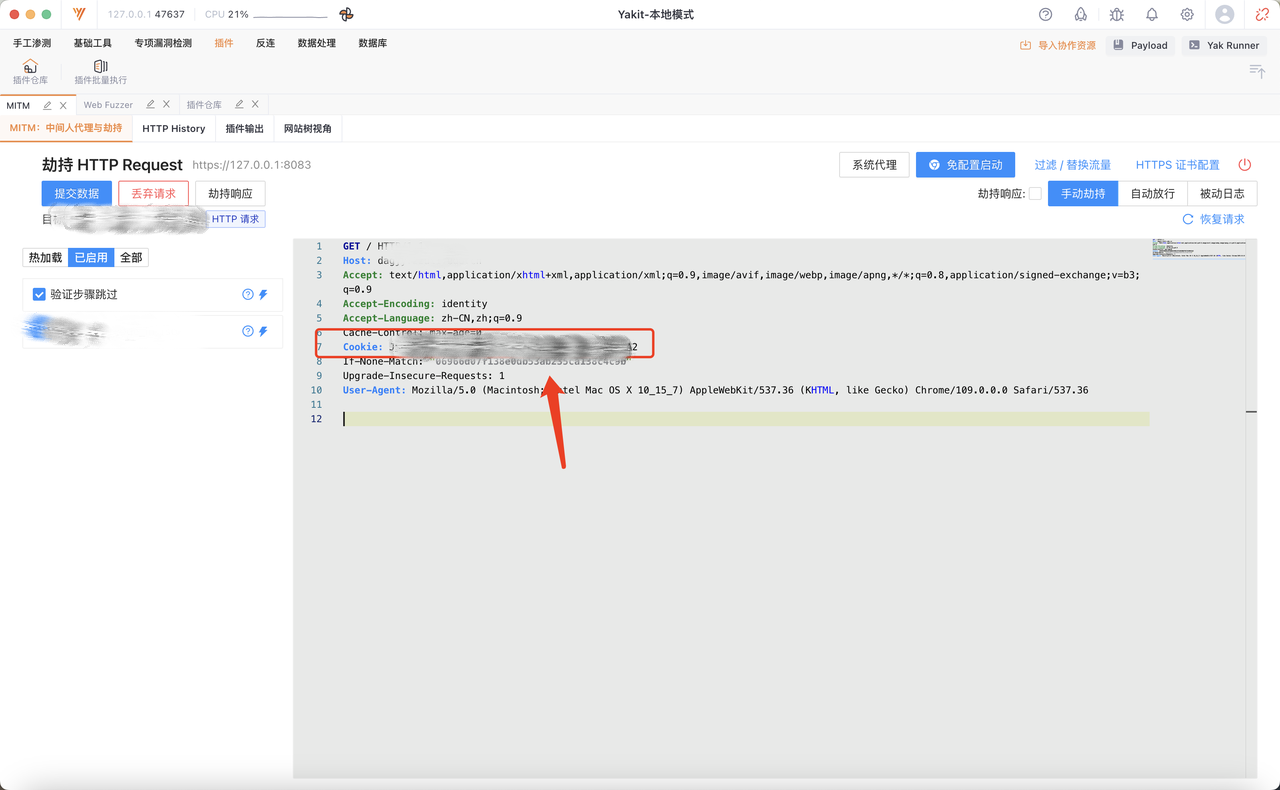Image resolution: width=1280 pixels, height=790 pixels.
Task: Open the 插件仓库 plugin store icon
Action: [30, 67]
